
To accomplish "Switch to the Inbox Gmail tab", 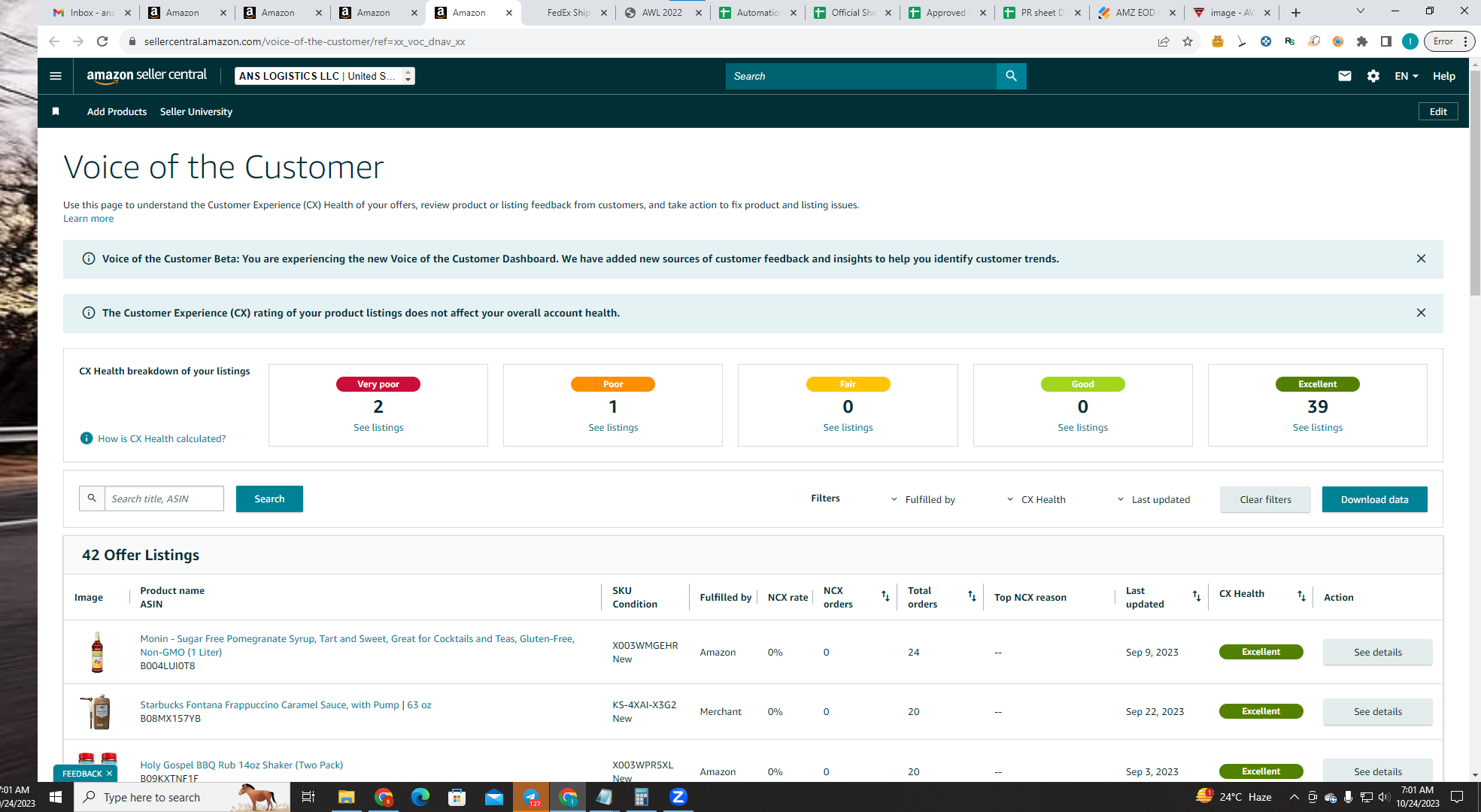I will (x=92, y=13).
